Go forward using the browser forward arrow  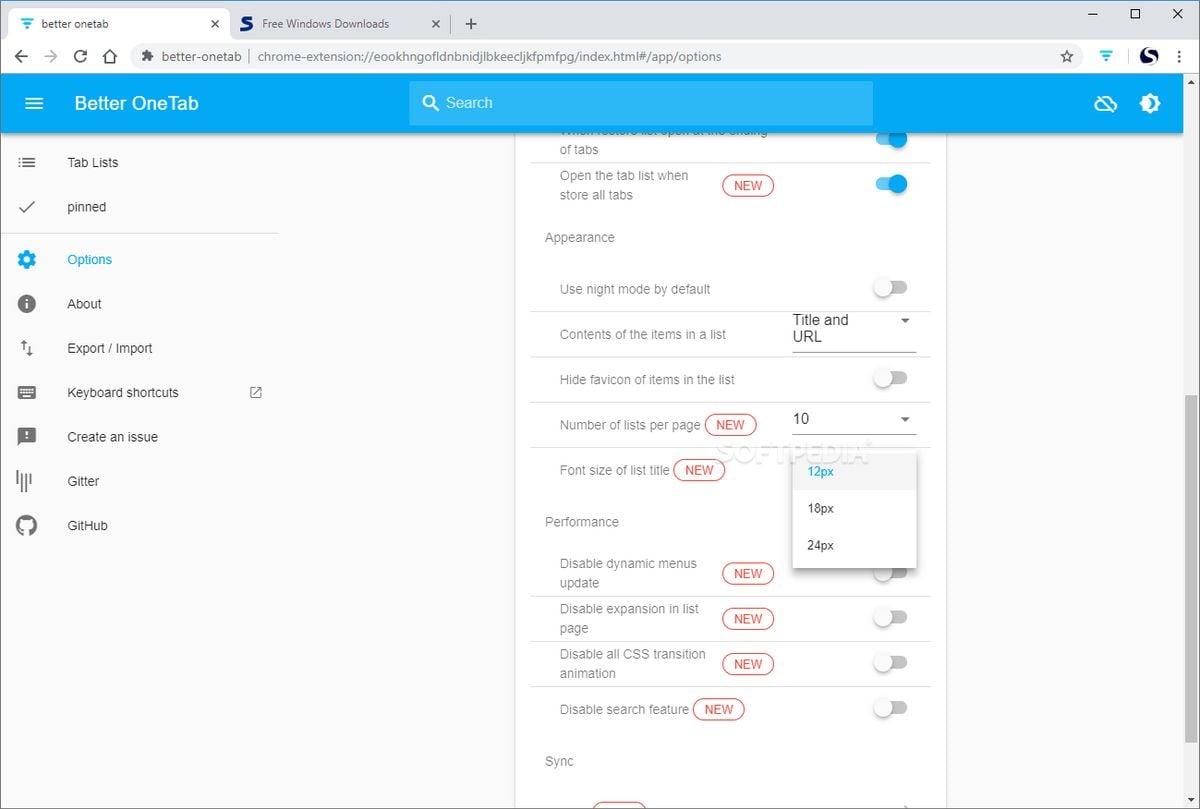point(51,56)
